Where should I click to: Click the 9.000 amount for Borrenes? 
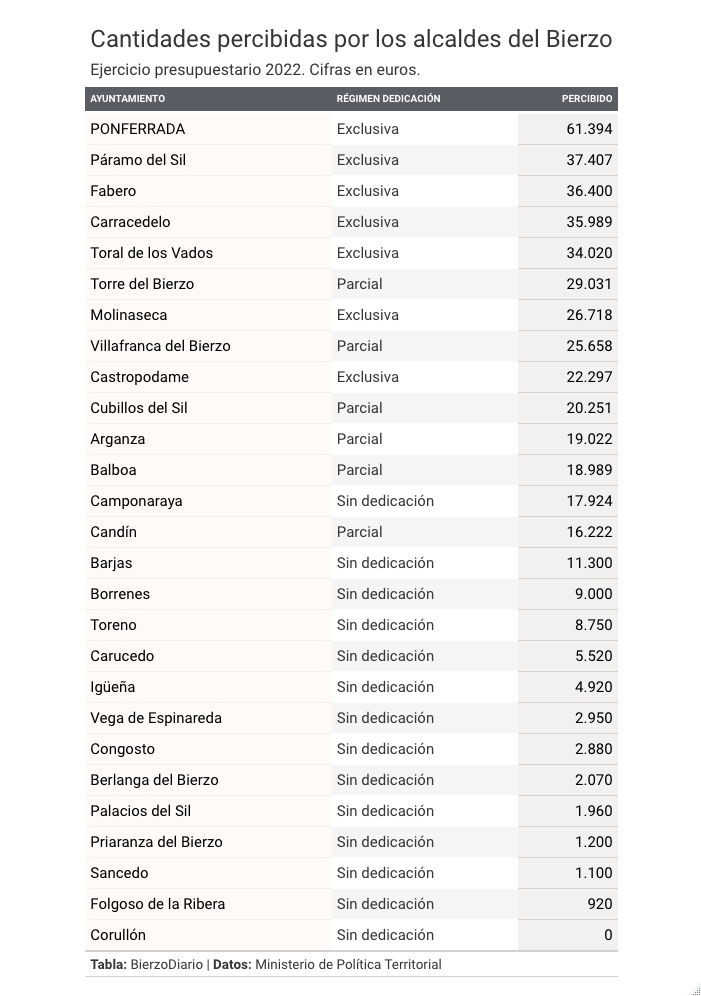pyautogui.click(x=594, y=594)
